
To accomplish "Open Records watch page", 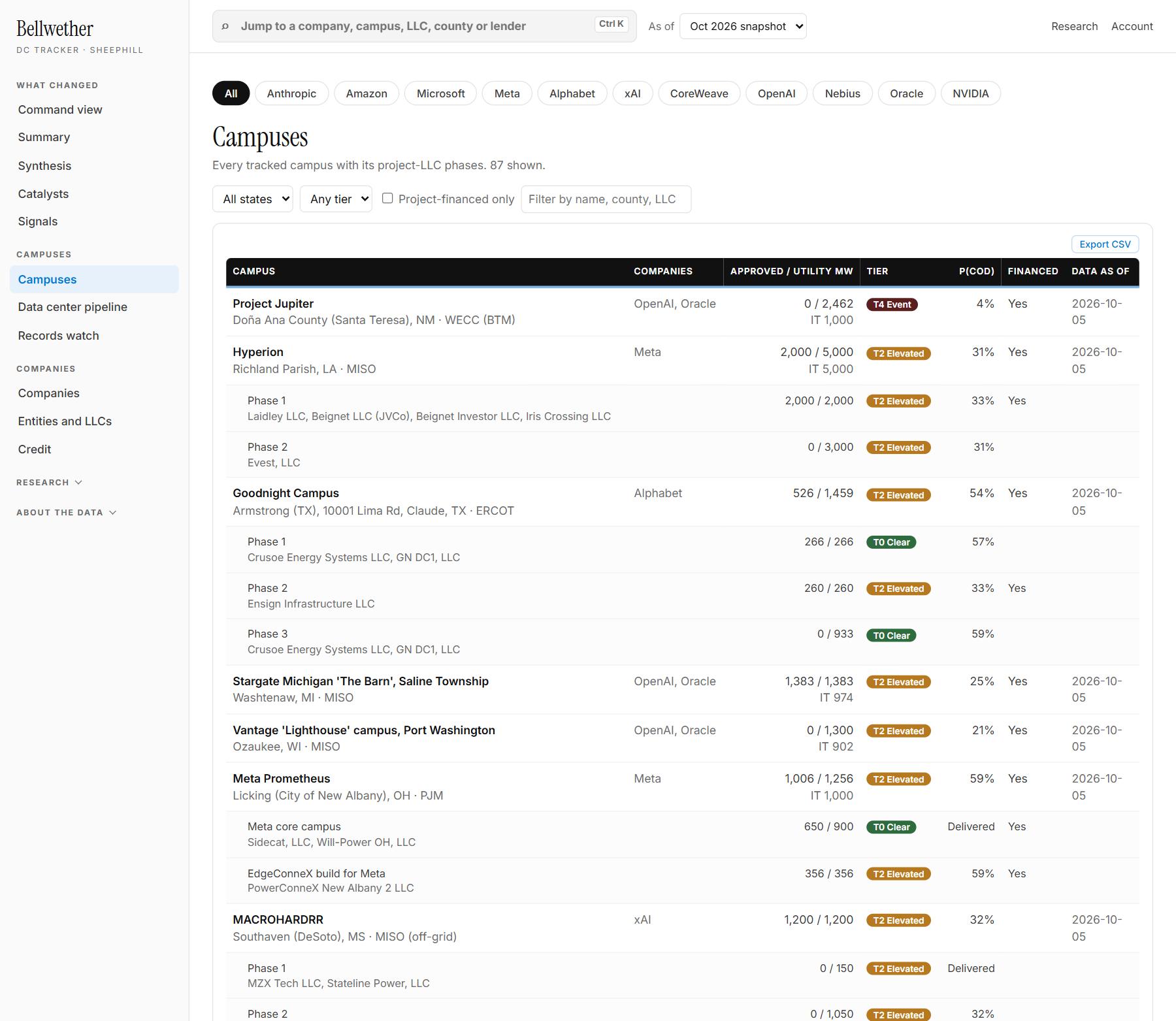I will click(94, 336).
